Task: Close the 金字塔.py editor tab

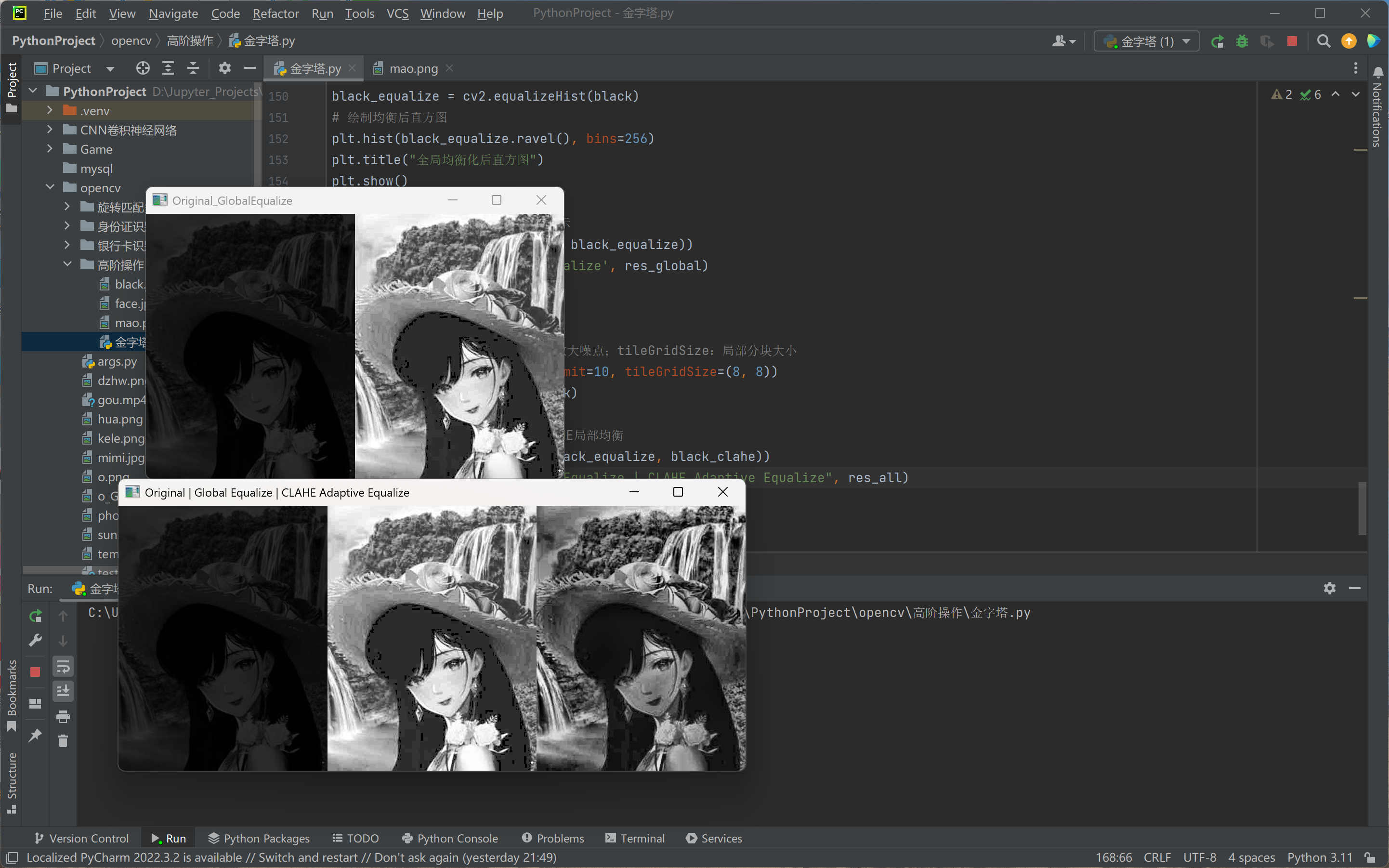Action: (352, 68)
